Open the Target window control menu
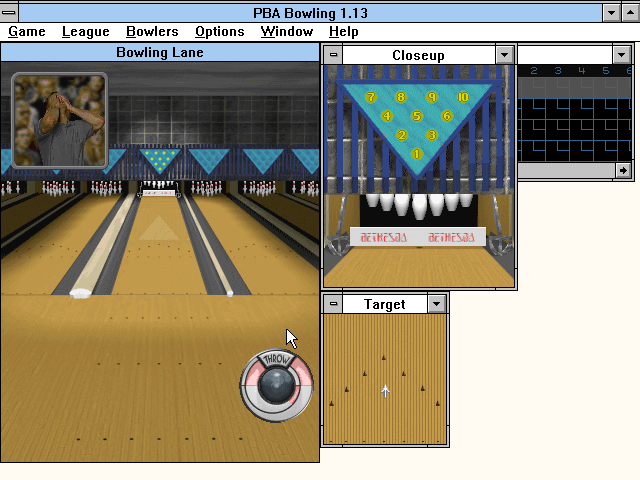 [x=334, y=304]
